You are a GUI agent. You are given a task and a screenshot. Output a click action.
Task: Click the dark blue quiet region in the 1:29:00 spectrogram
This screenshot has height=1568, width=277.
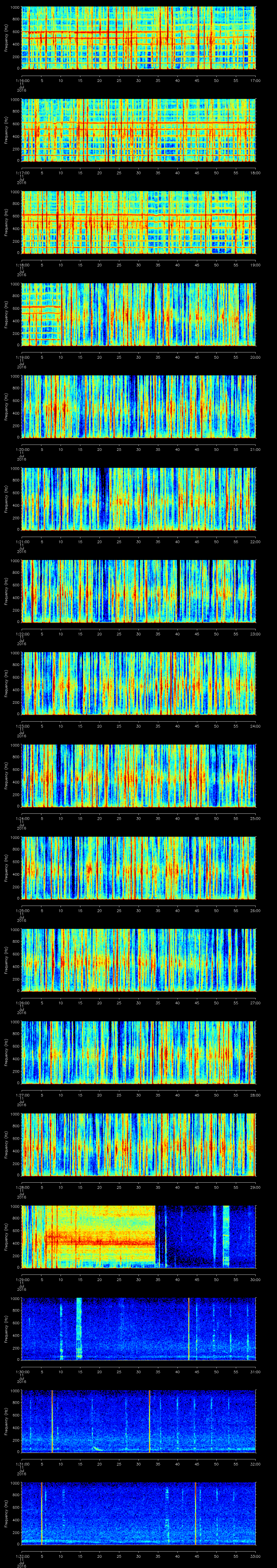click(189, 1242)
